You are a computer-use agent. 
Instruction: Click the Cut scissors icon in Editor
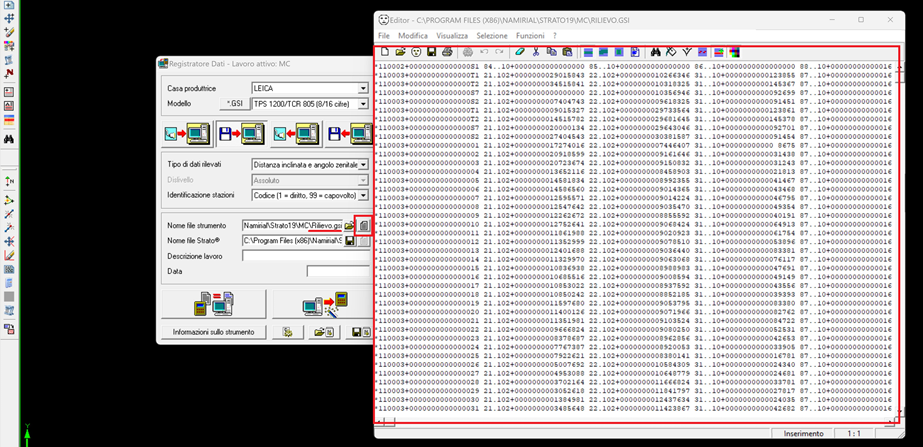point(536,51)
